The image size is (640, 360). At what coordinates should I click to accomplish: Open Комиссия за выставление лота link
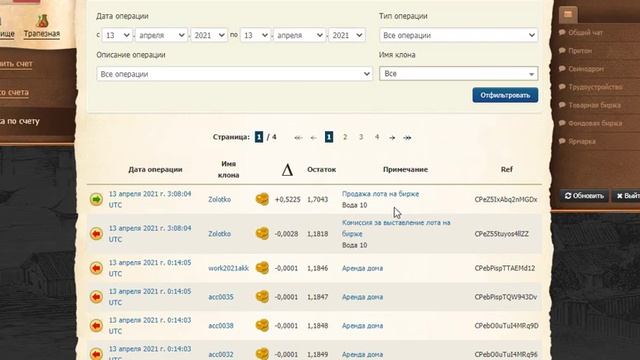click(x=396, y=228)
